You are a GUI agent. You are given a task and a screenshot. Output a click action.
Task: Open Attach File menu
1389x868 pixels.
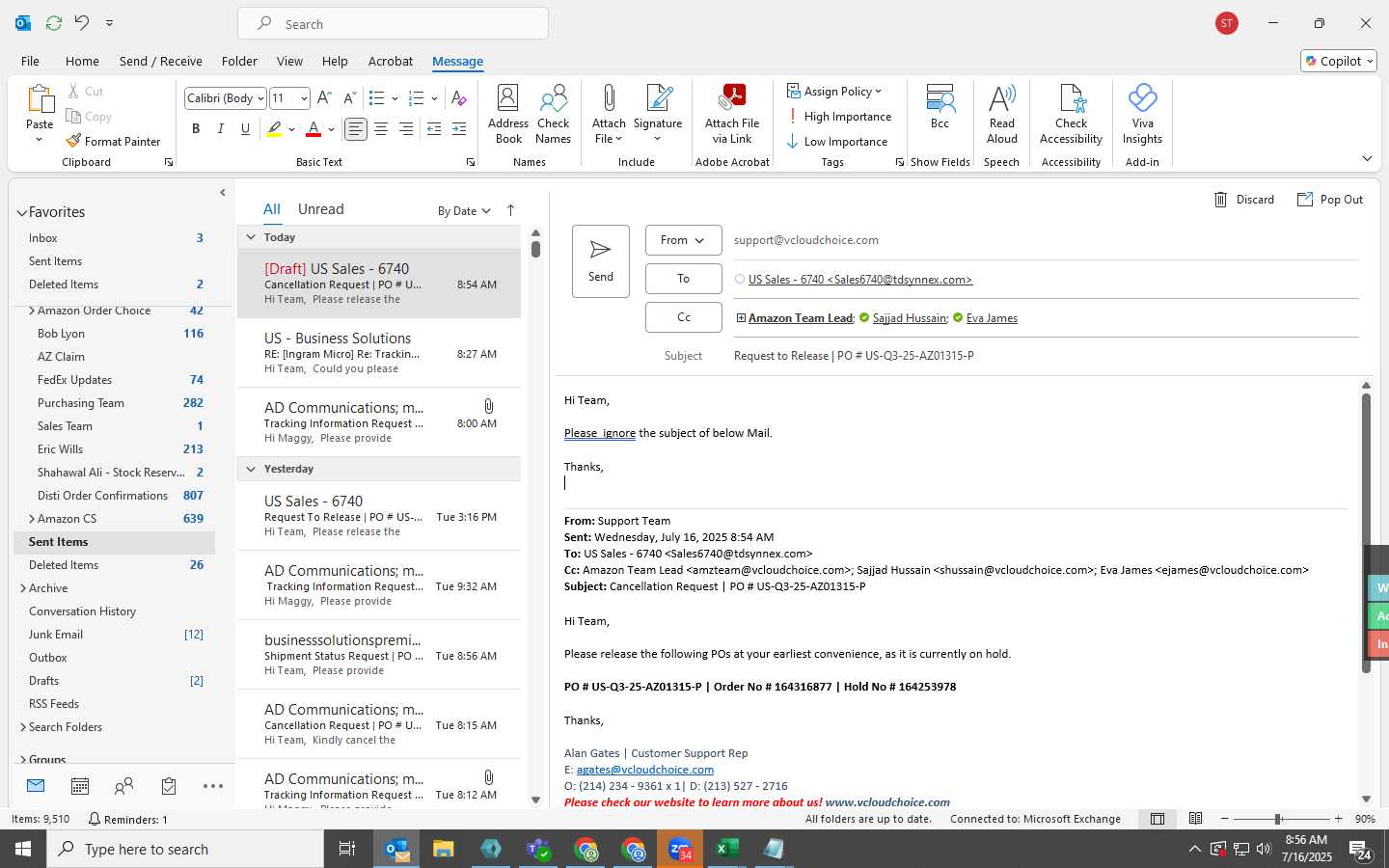pos(609,114)
